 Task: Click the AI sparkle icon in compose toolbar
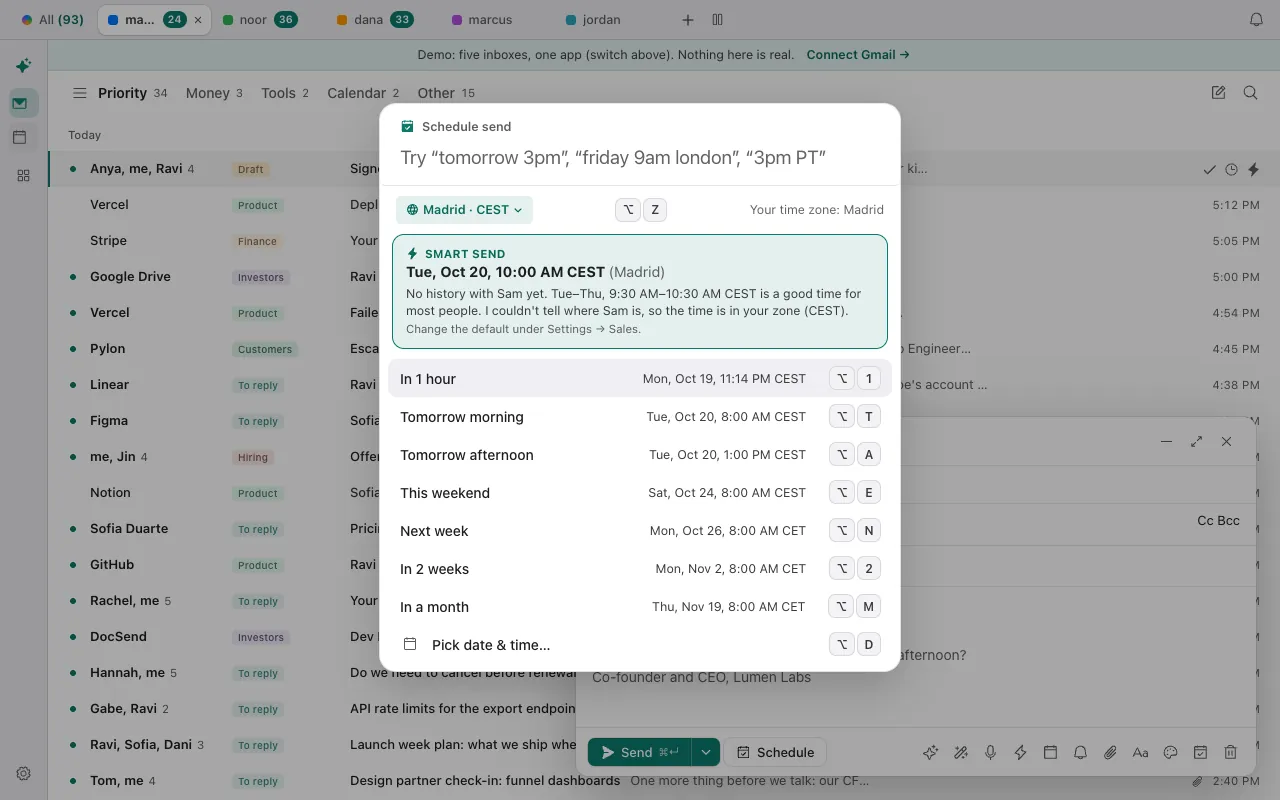[x=930, y=753]
